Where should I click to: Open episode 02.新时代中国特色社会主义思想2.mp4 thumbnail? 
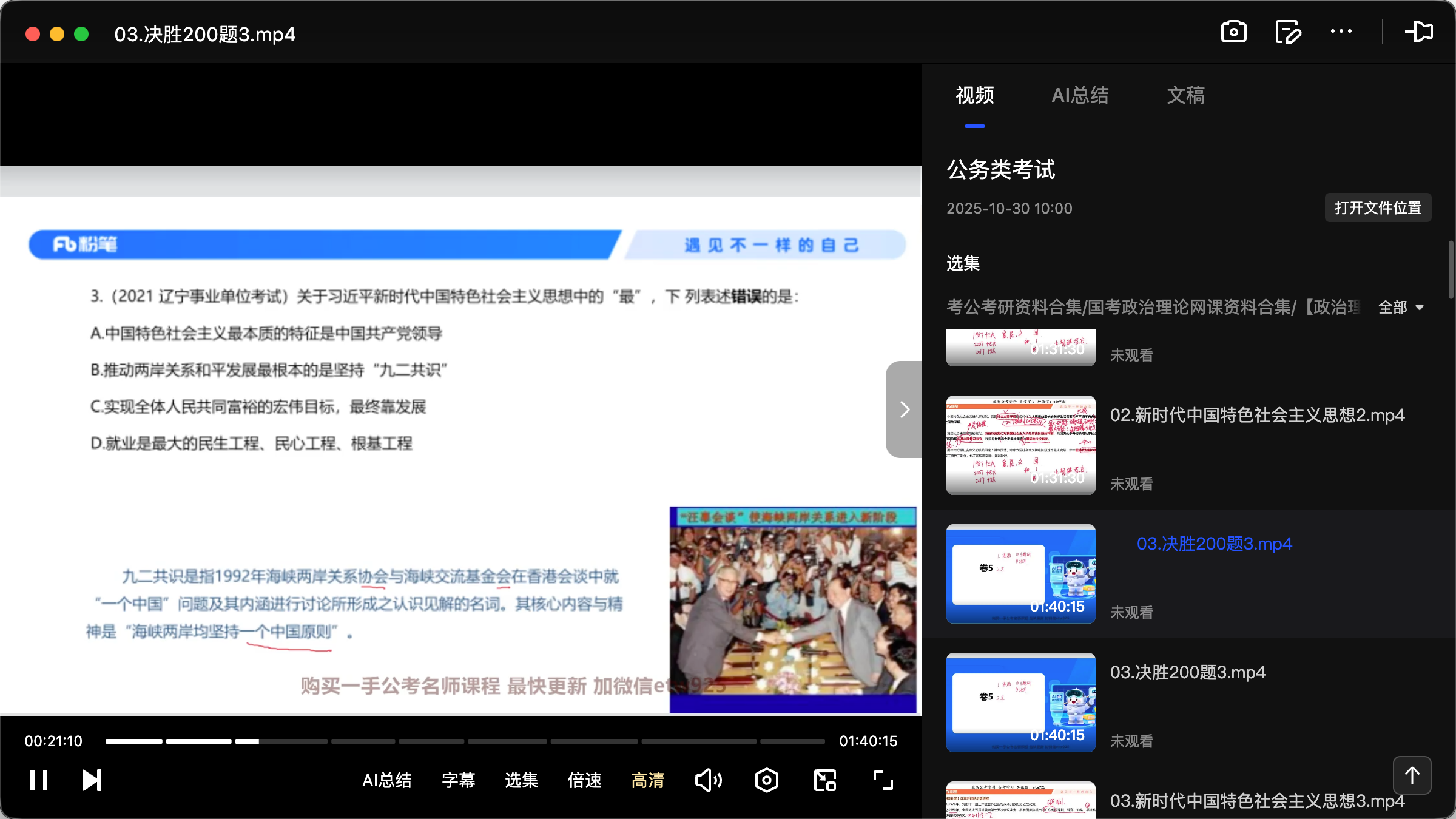[1020, 446]
